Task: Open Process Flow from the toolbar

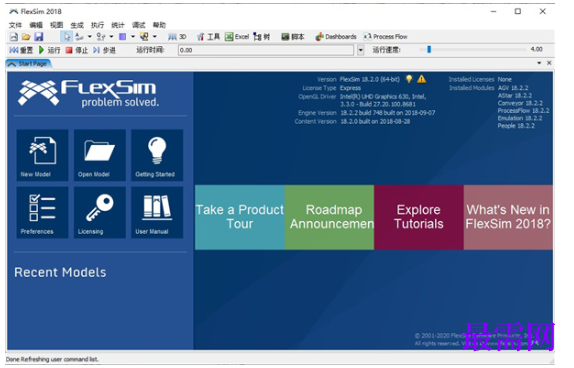Action: coord(385,37)
